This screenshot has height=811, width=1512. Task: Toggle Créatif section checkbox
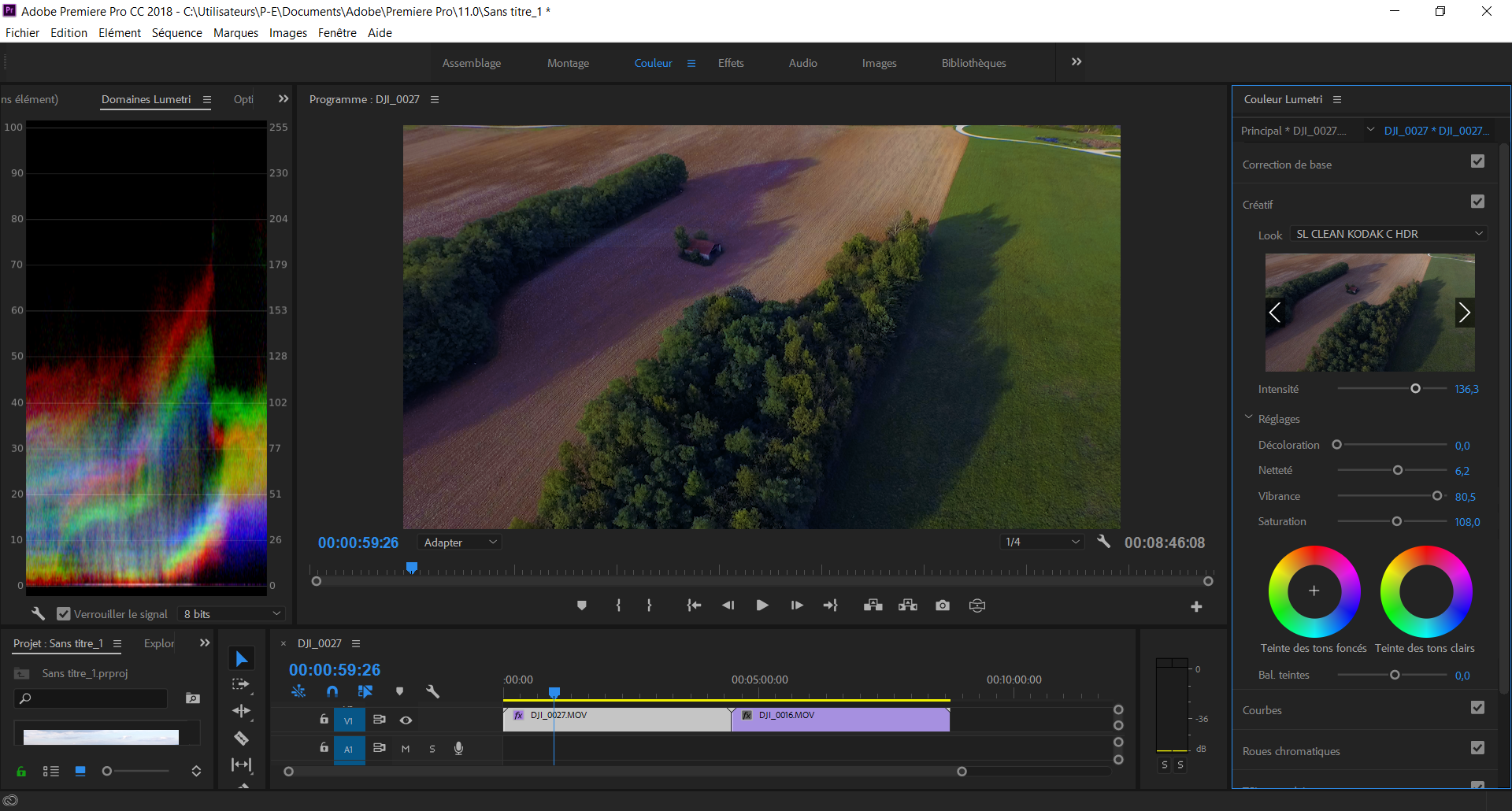point(1477,202)
